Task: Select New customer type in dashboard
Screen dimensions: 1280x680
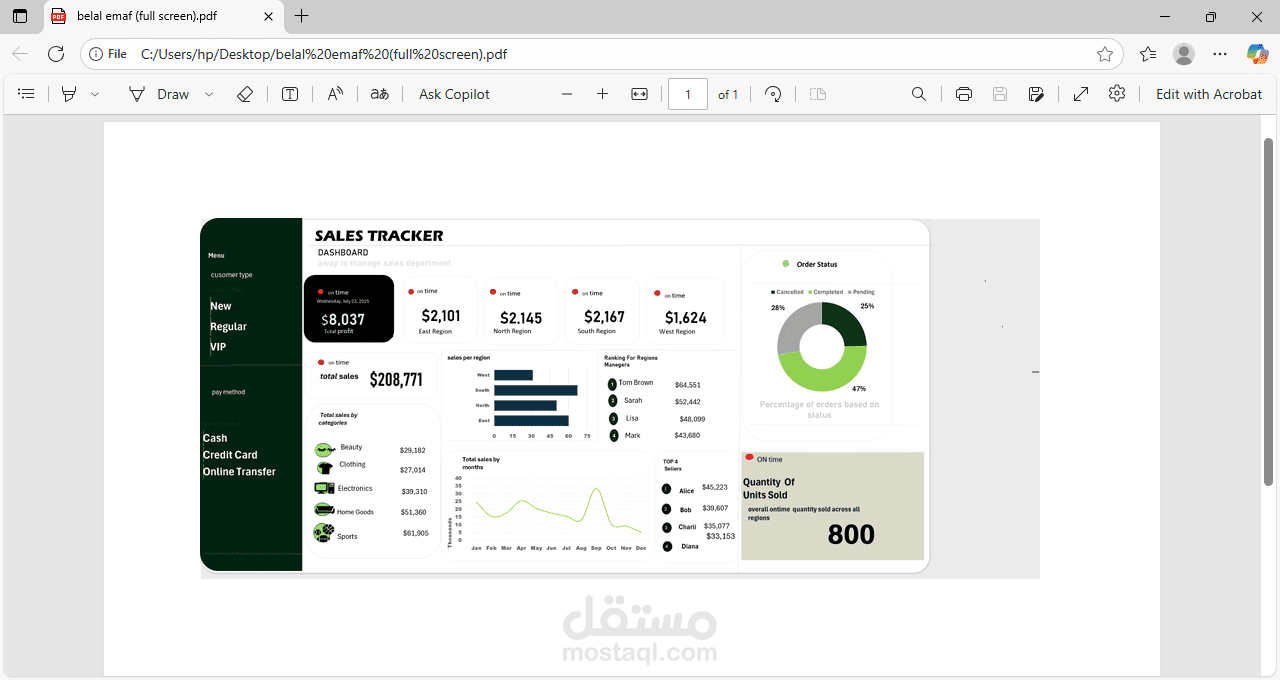Action: [221, 306]
